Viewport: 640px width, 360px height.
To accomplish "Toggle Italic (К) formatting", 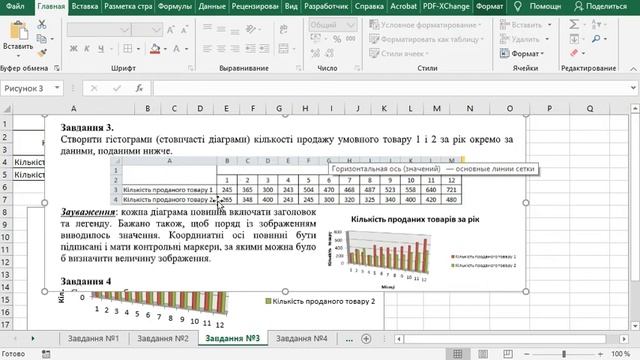I will (x=87, y=49).
